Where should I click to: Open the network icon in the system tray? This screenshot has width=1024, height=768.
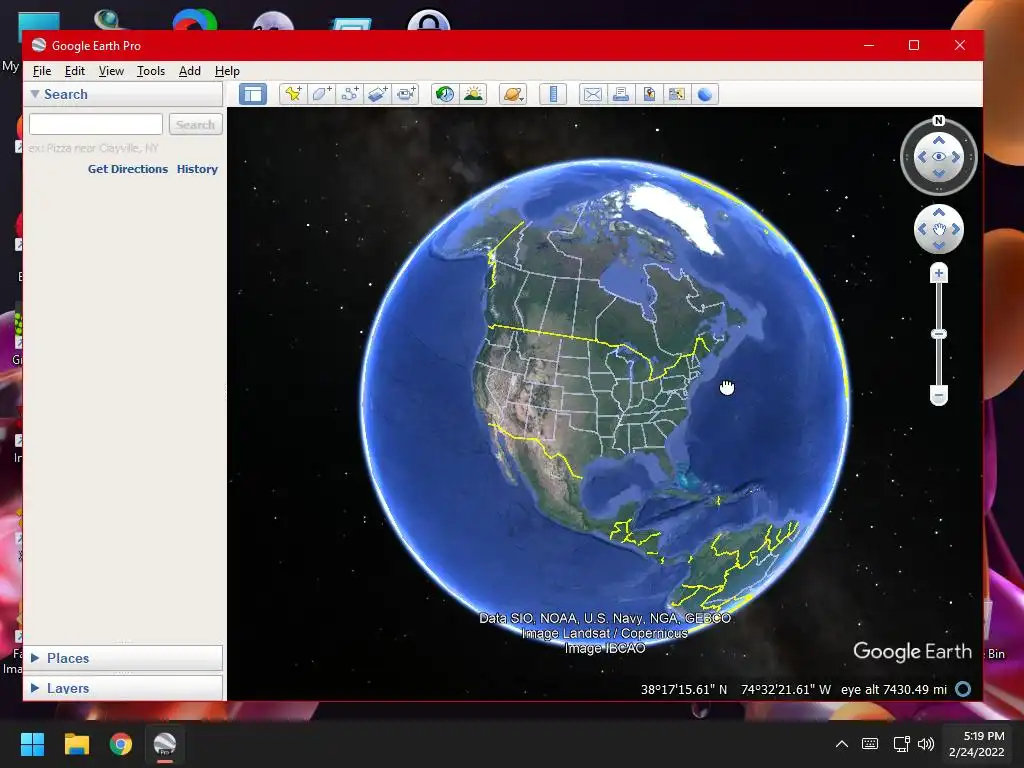point(902,744)
